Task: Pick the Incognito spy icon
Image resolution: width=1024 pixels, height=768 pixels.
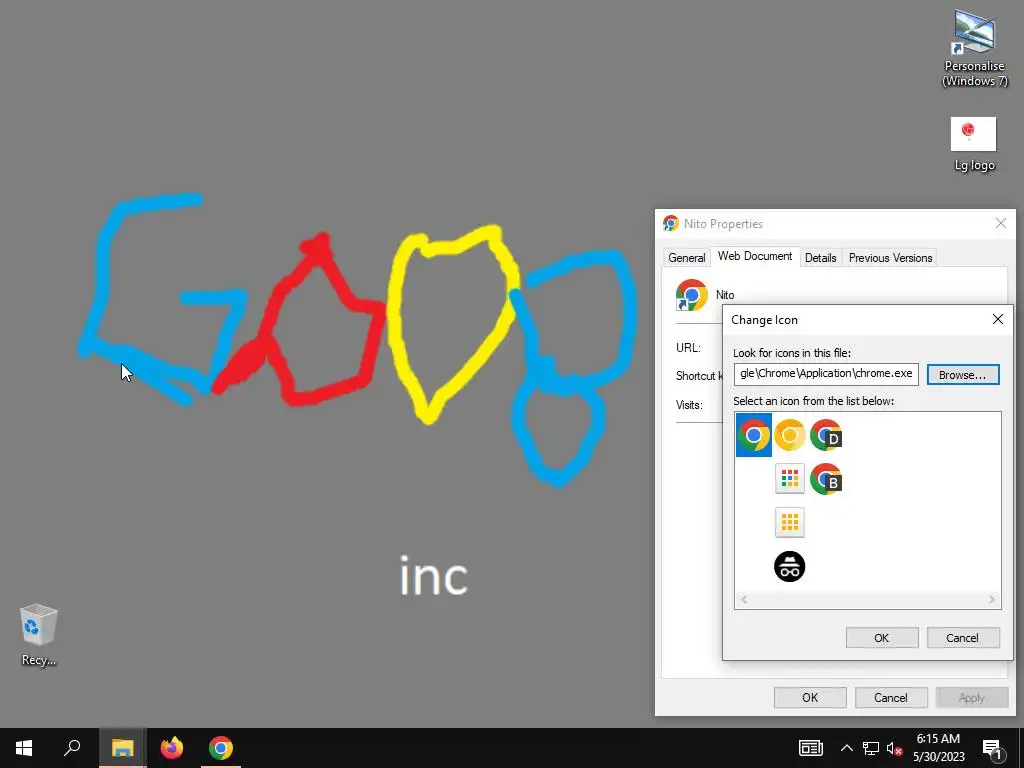Action: point(790,566)
